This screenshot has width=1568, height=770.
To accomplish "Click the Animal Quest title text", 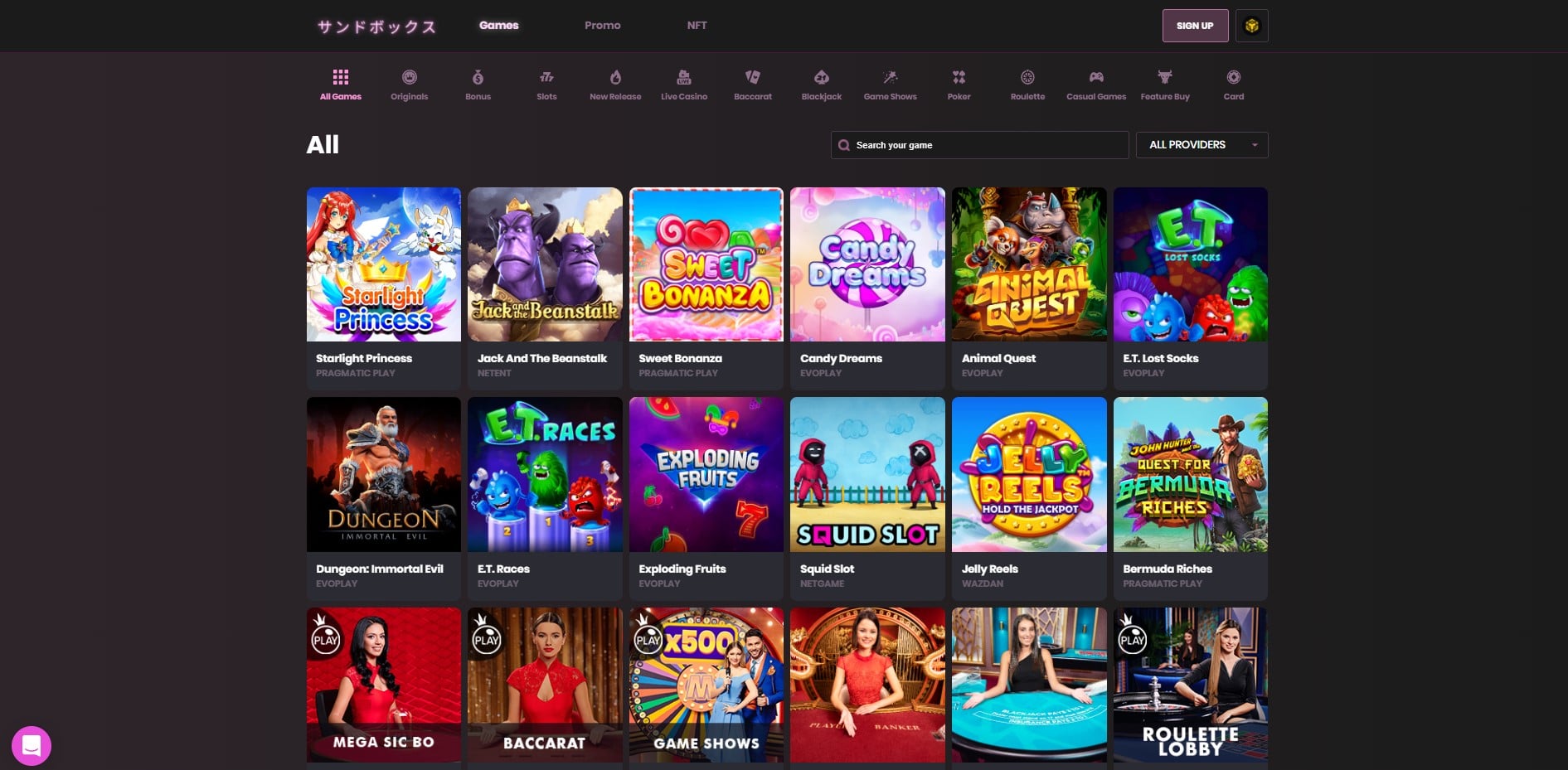I will tap(998, 358).
